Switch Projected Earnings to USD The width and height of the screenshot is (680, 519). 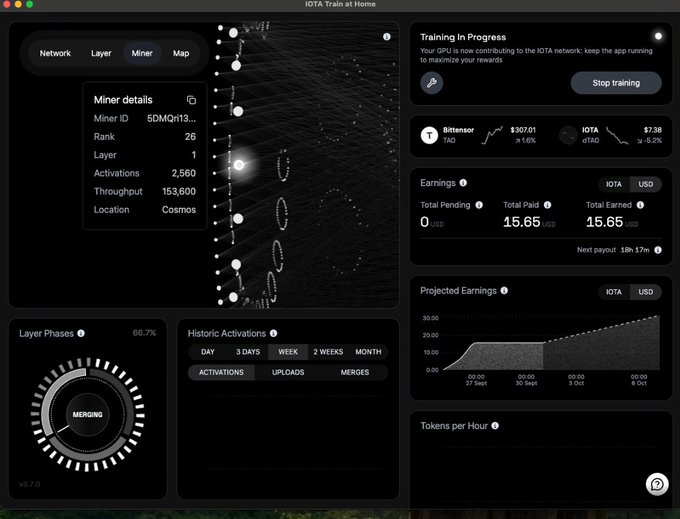point(645,292)
